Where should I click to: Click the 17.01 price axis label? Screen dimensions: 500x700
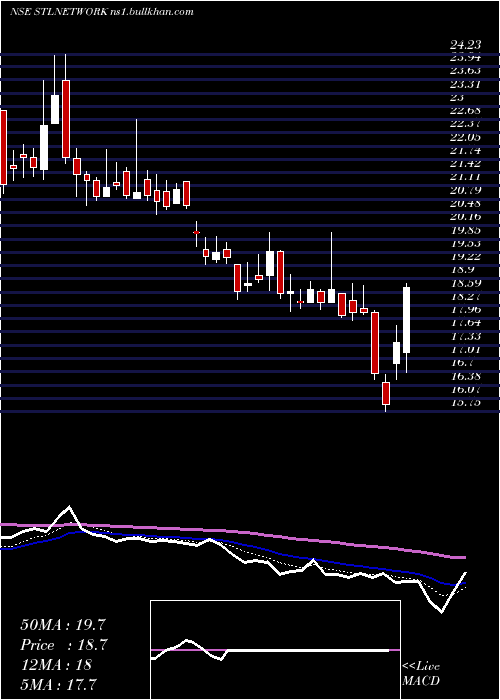tap(465, 350)
